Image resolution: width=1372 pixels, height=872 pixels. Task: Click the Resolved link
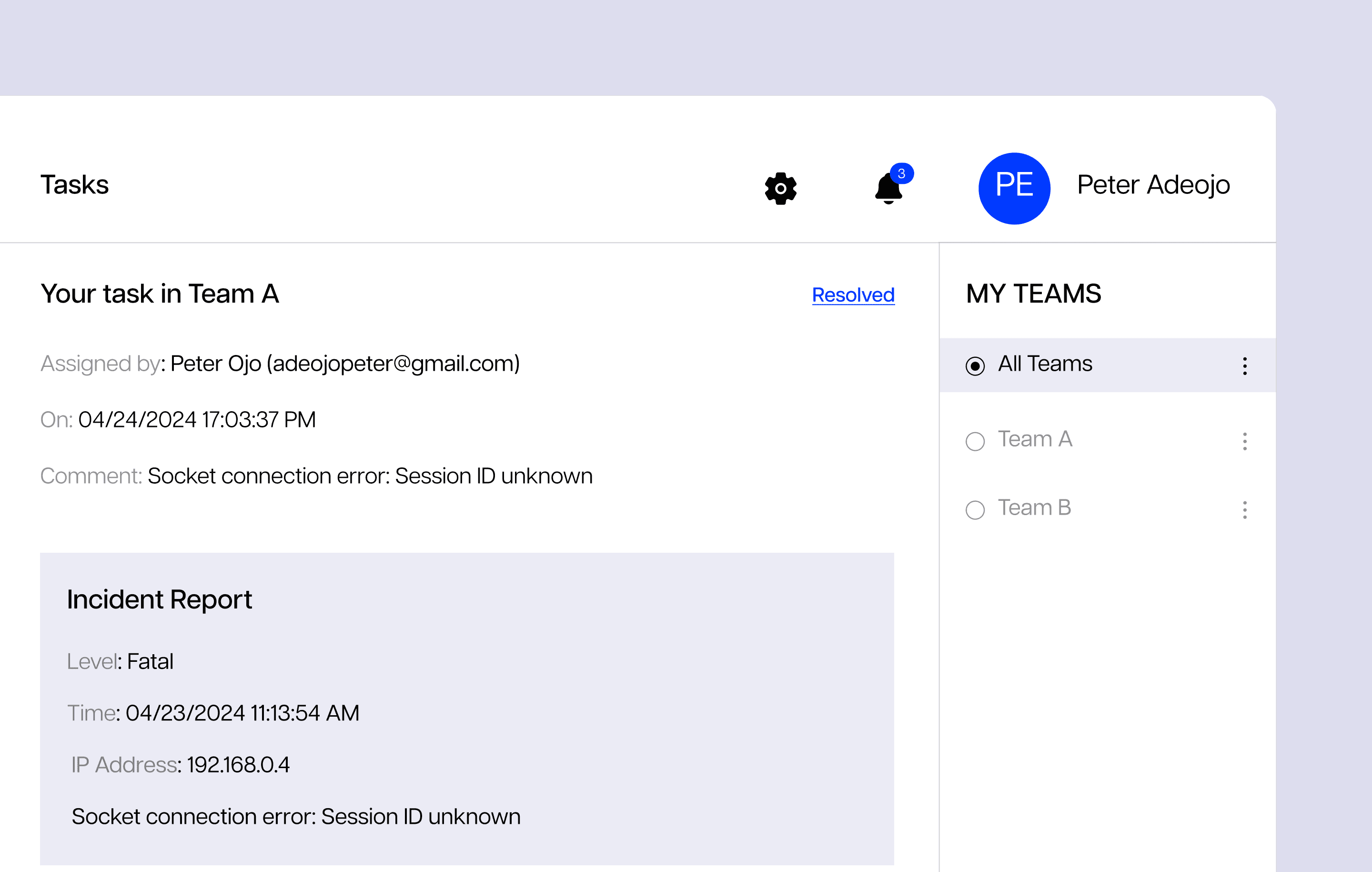[x=853, y=295]
